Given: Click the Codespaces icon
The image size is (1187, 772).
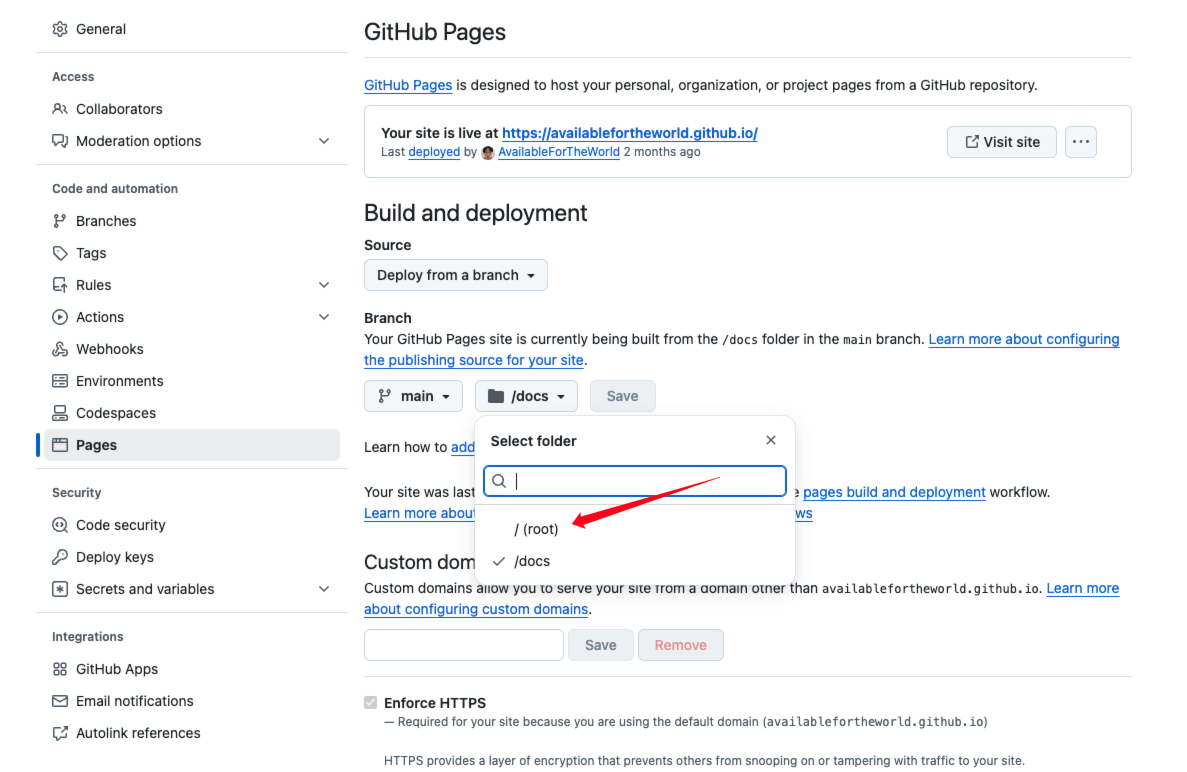Looking at the screenshot, I should (x=60, y=413).
